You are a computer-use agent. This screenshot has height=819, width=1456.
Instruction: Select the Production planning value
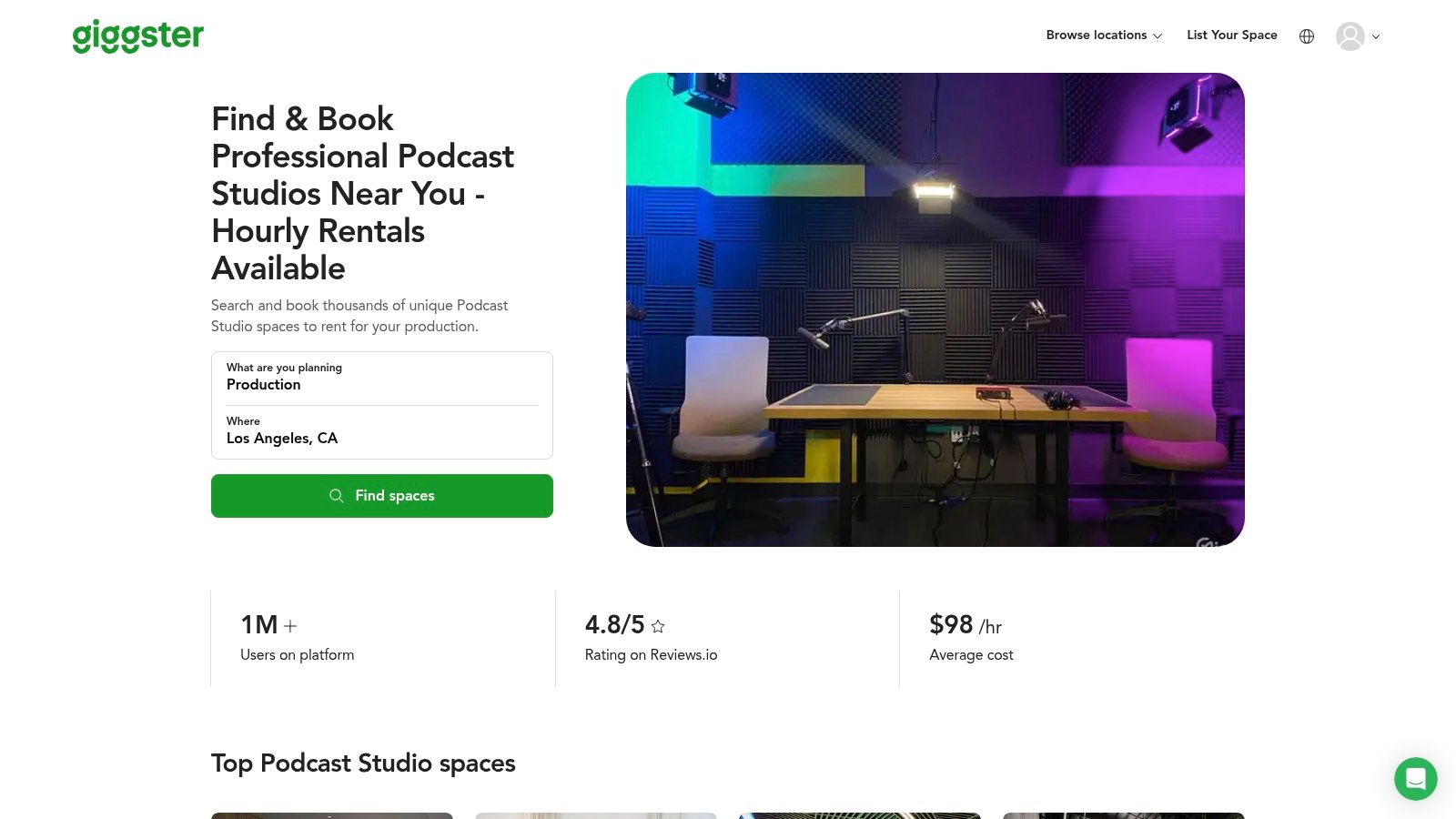264,385
